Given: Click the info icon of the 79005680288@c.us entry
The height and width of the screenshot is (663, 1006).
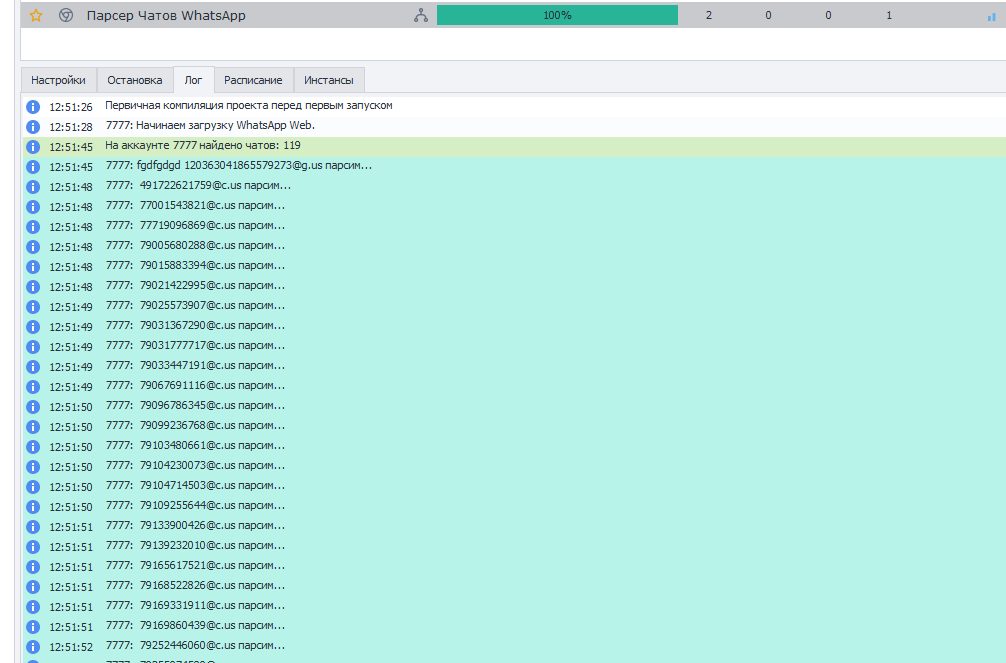Looking at the screenshot, I should (33, 246).
